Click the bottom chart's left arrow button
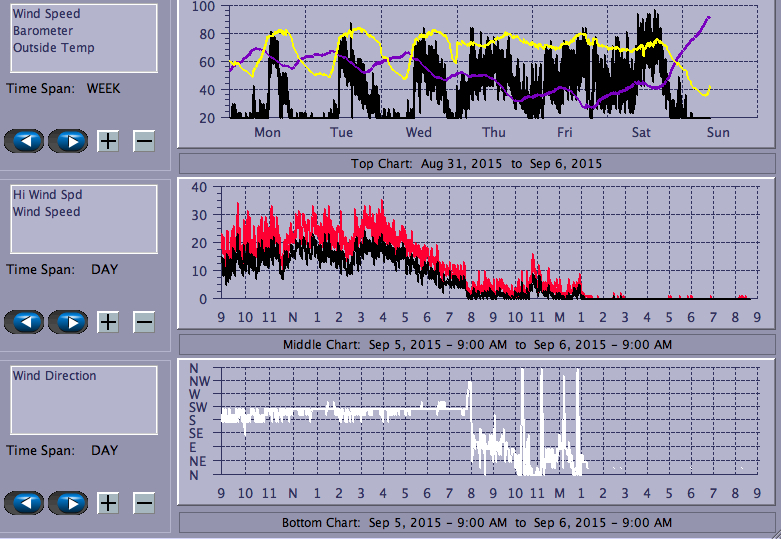Image resolution: width=781 pixels, height=539 pixels. click(x=25, y=503)
